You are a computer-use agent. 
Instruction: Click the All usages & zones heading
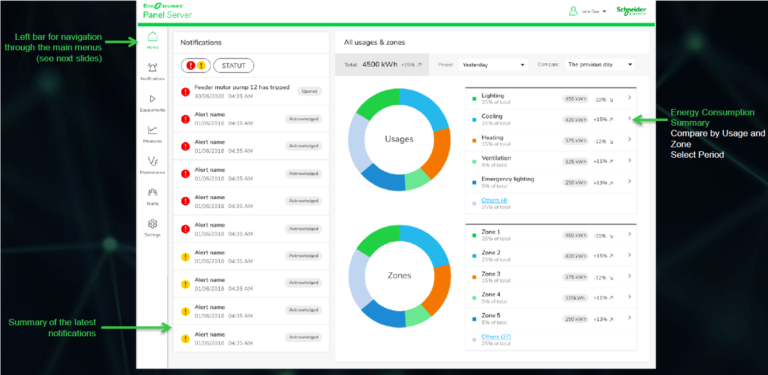tap(374, 43)
